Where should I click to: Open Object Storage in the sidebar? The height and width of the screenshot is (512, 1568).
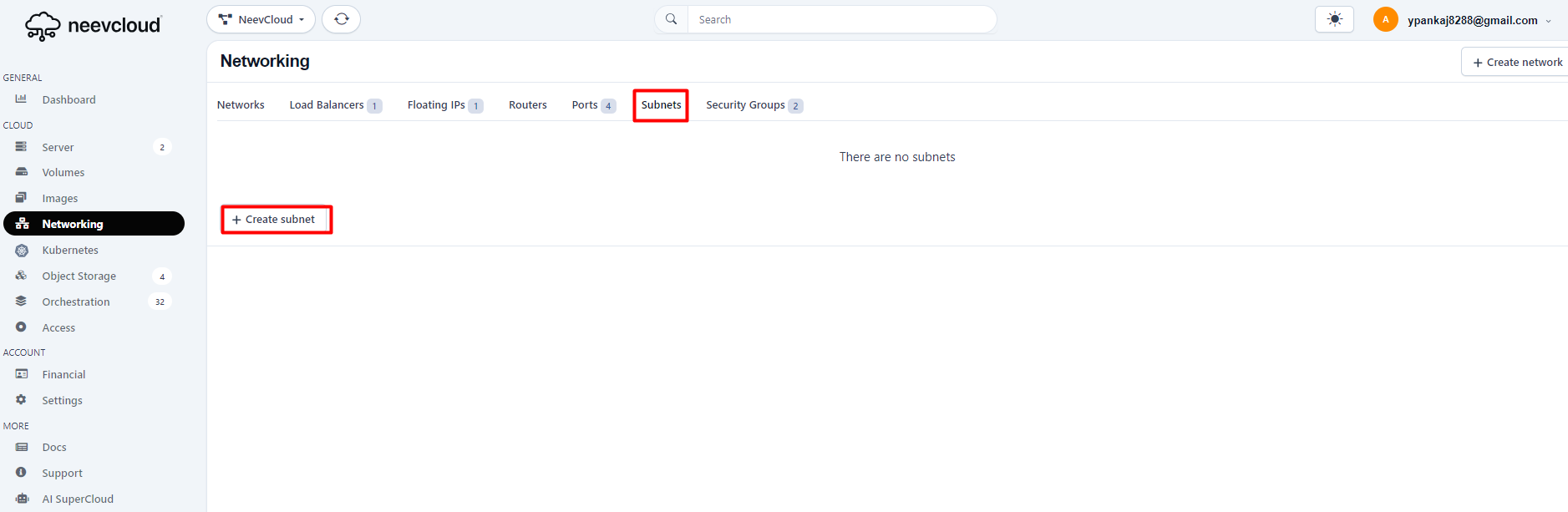(x=79, y=276)
